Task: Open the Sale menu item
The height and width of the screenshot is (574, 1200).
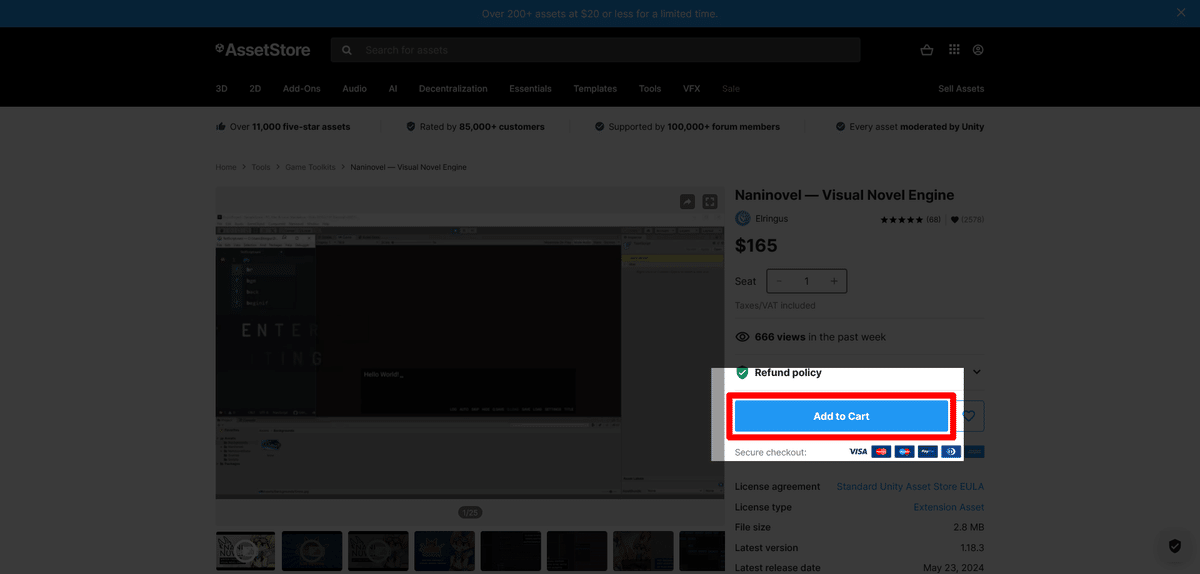Action: point(731,89)
